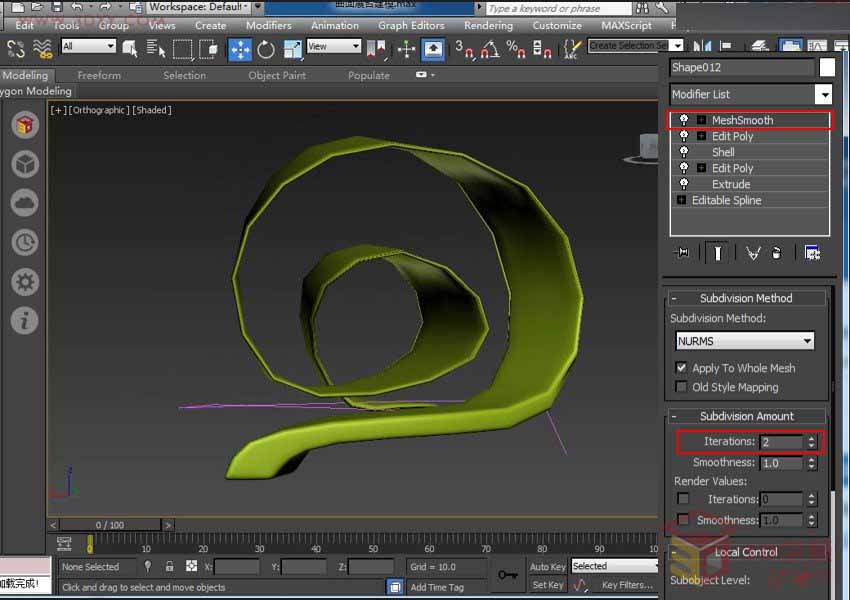Click the Auto Key button
Viewport: 850px width, 600px height.
(547, 566)
